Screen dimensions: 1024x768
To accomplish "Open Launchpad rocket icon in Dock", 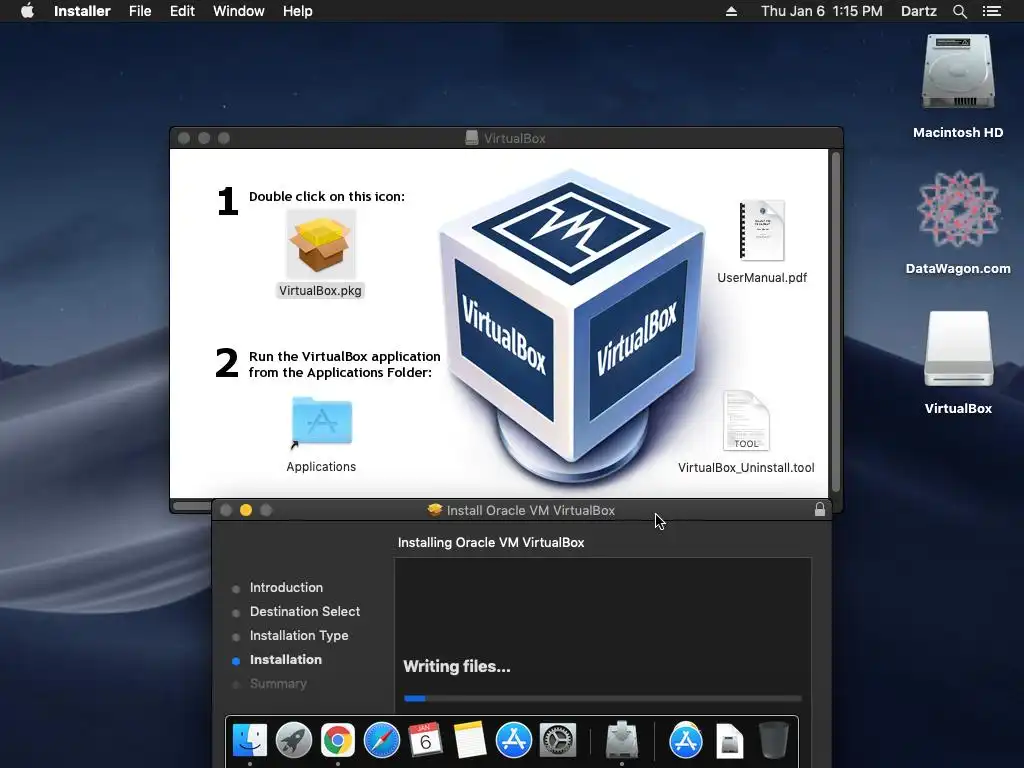I will point(294,740).
